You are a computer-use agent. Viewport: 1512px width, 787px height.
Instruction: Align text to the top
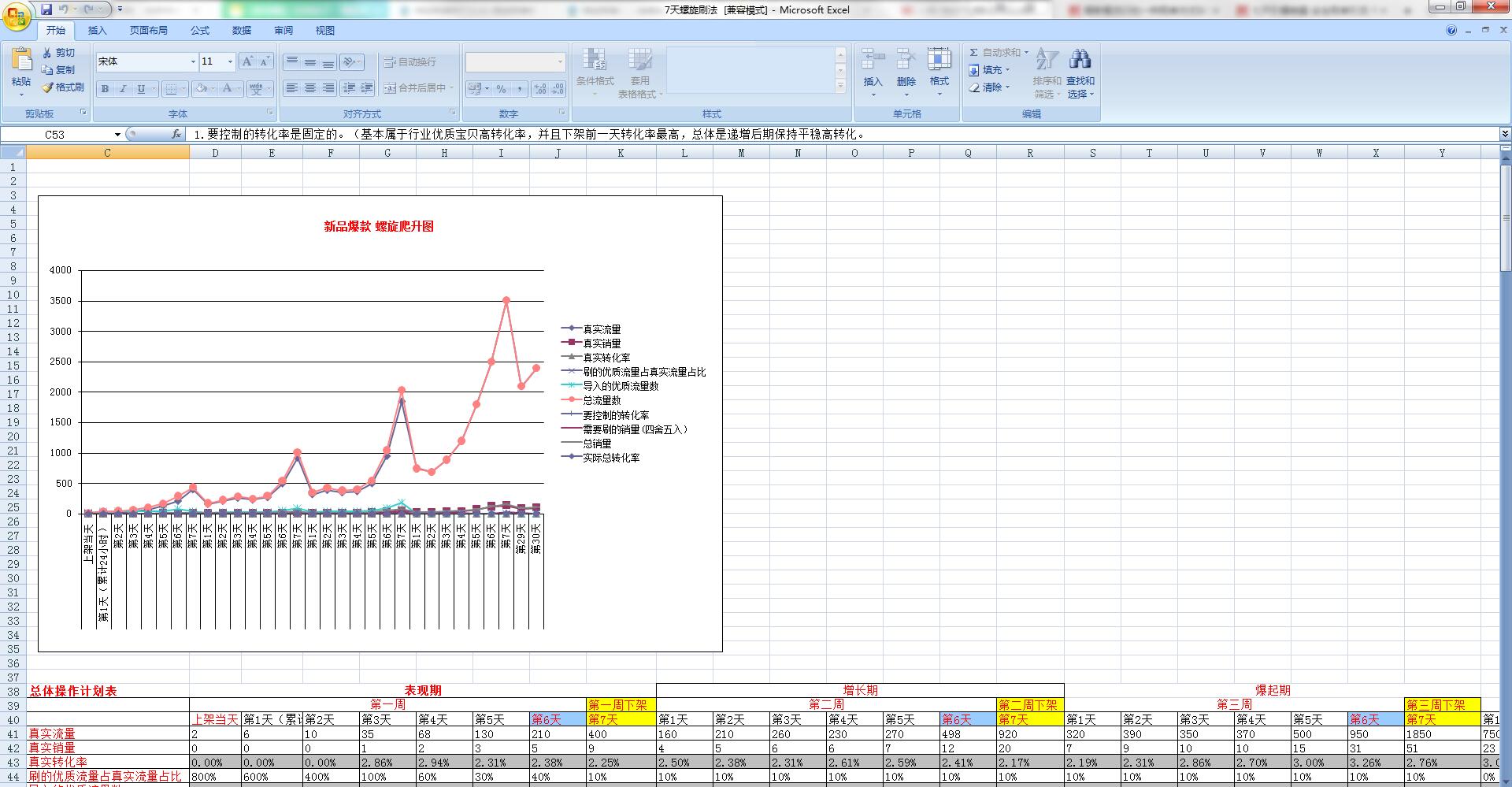pos(292,61)
